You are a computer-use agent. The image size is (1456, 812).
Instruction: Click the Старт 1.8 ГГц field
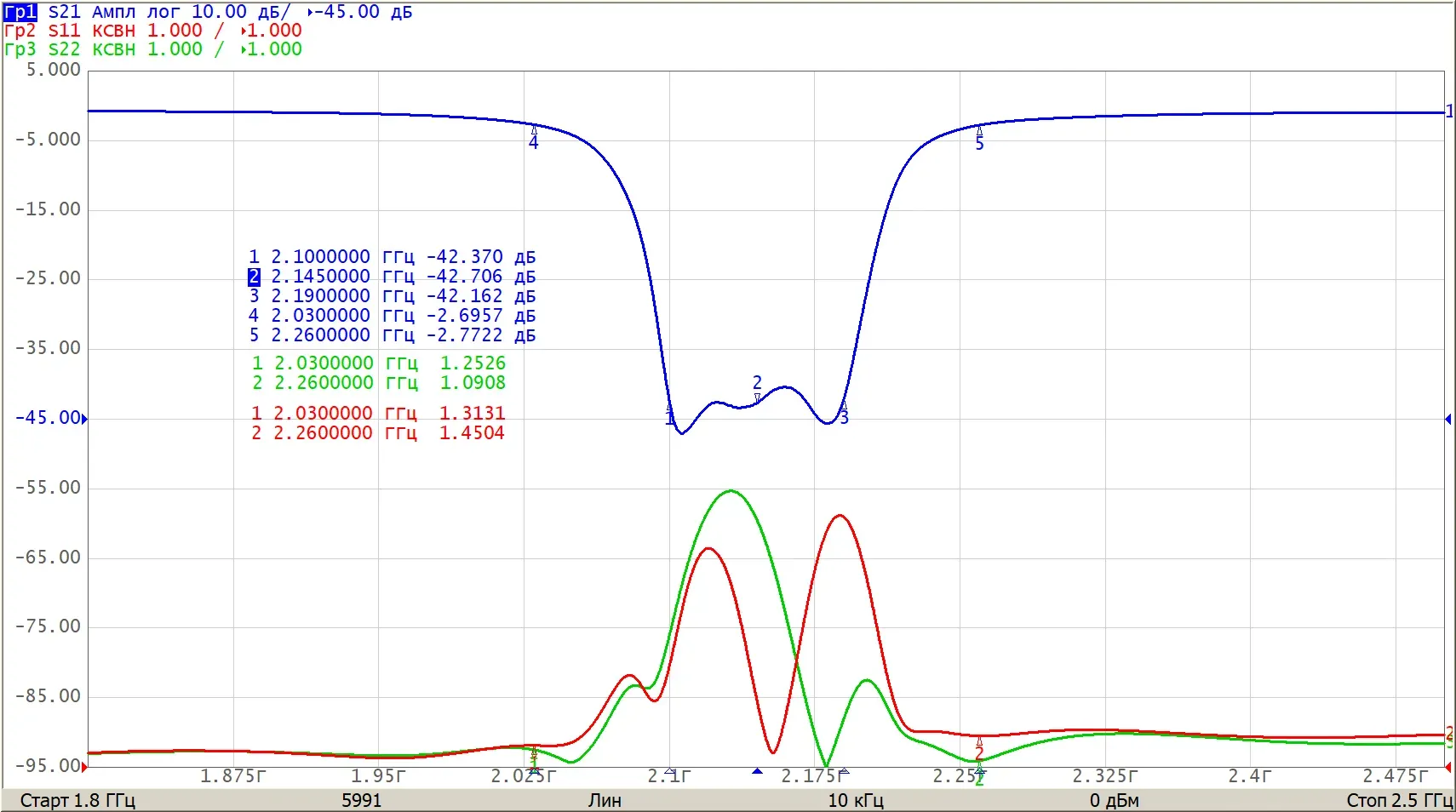click(77, 801)
